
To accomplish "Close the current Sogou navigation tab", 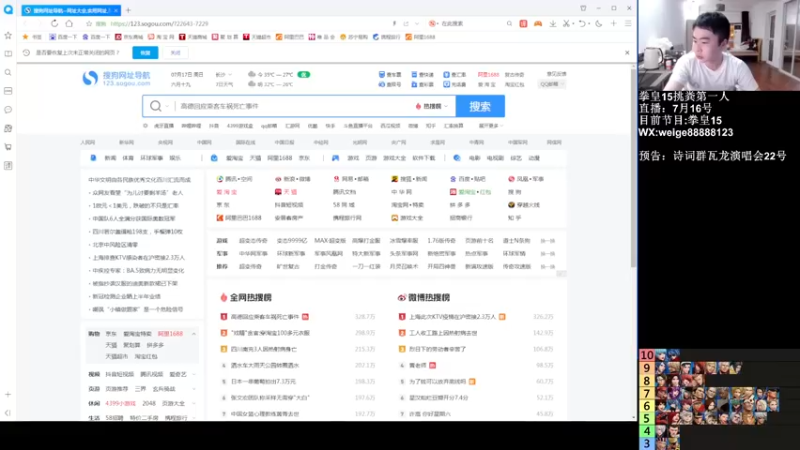I will [116, 10].
